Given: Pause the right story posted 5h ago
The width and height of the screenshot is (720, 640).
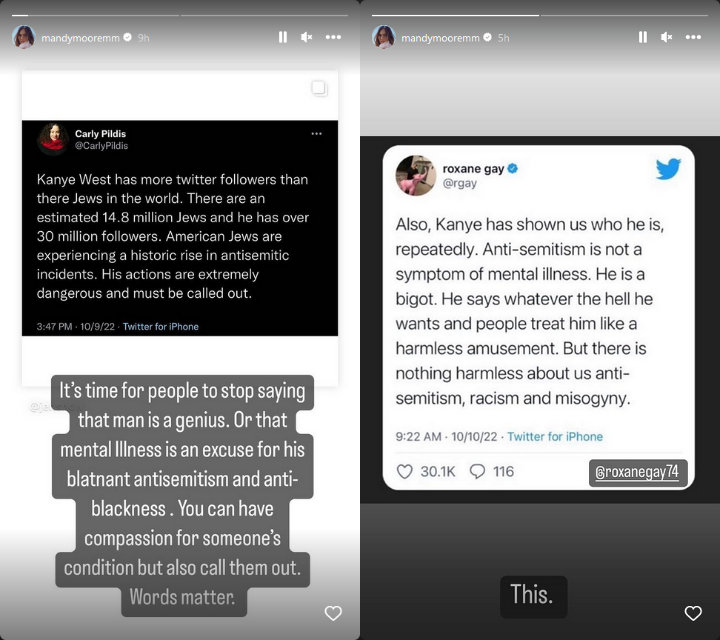Looking at the screenshot, I should pos(643,37).
